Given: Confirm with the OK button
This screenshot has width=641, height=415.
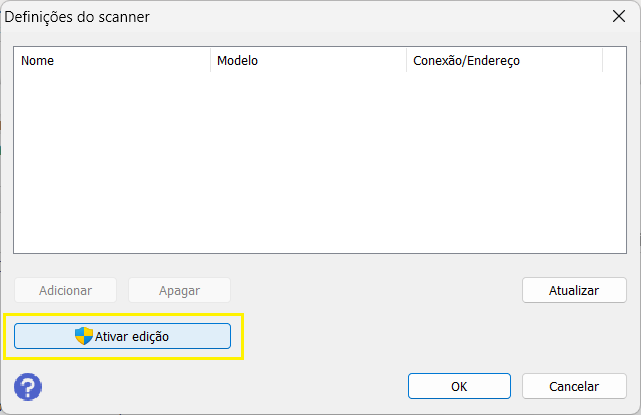Looking at the screenshot, I should click(x=459, y=386).
